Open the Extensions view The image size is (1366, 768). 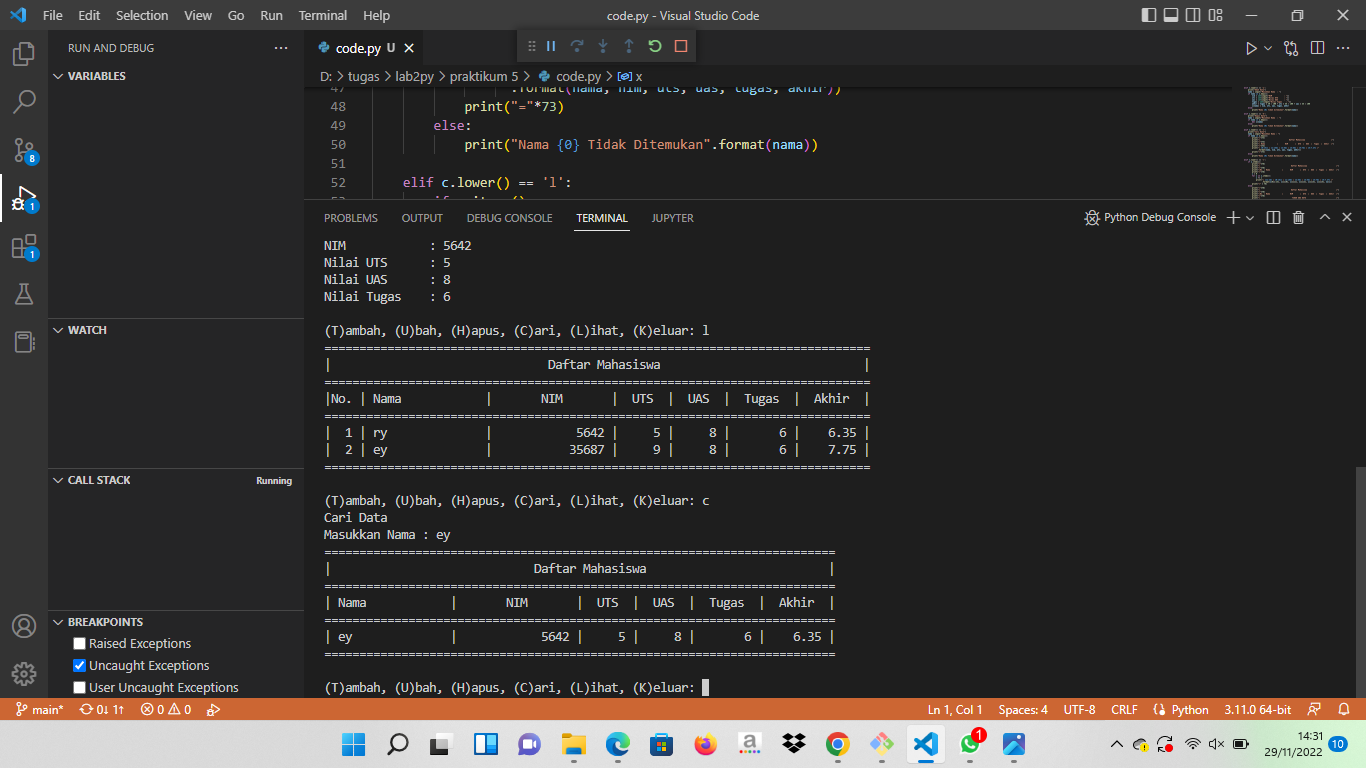(24, 247)
